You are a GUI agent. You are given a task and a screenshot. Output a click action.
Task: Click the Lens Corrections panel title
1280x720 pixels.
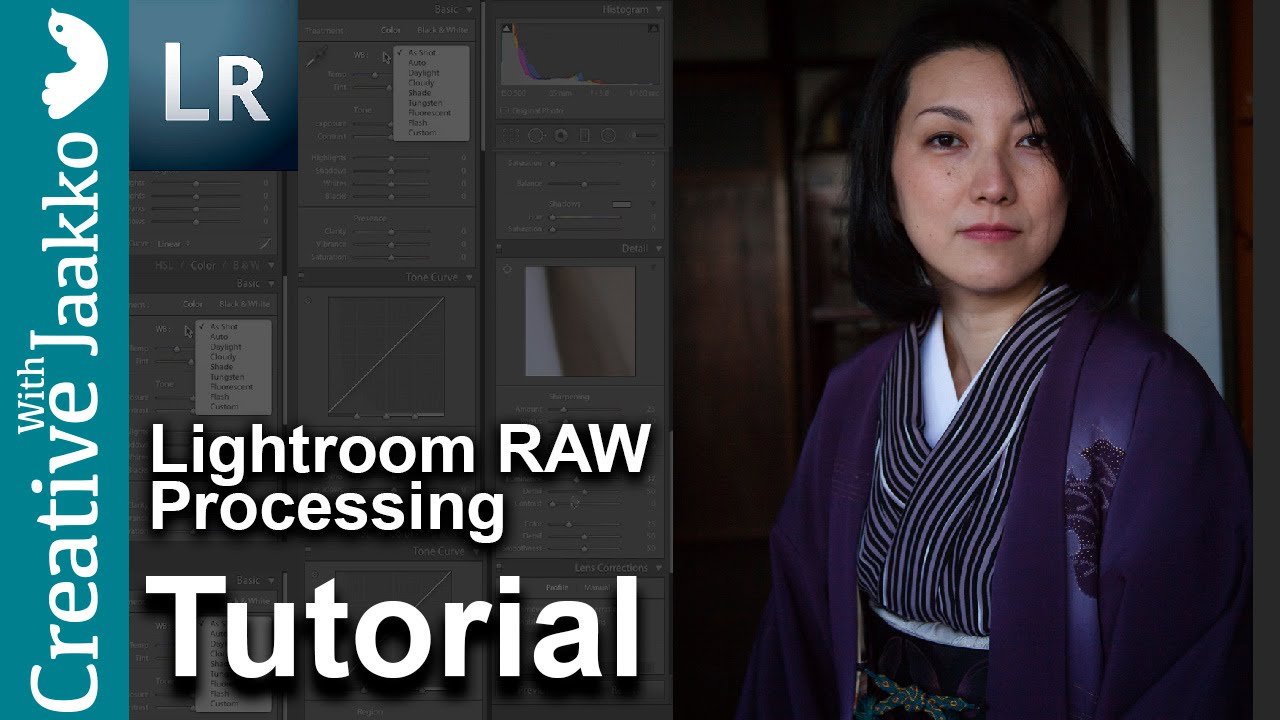tap(611, 568)
